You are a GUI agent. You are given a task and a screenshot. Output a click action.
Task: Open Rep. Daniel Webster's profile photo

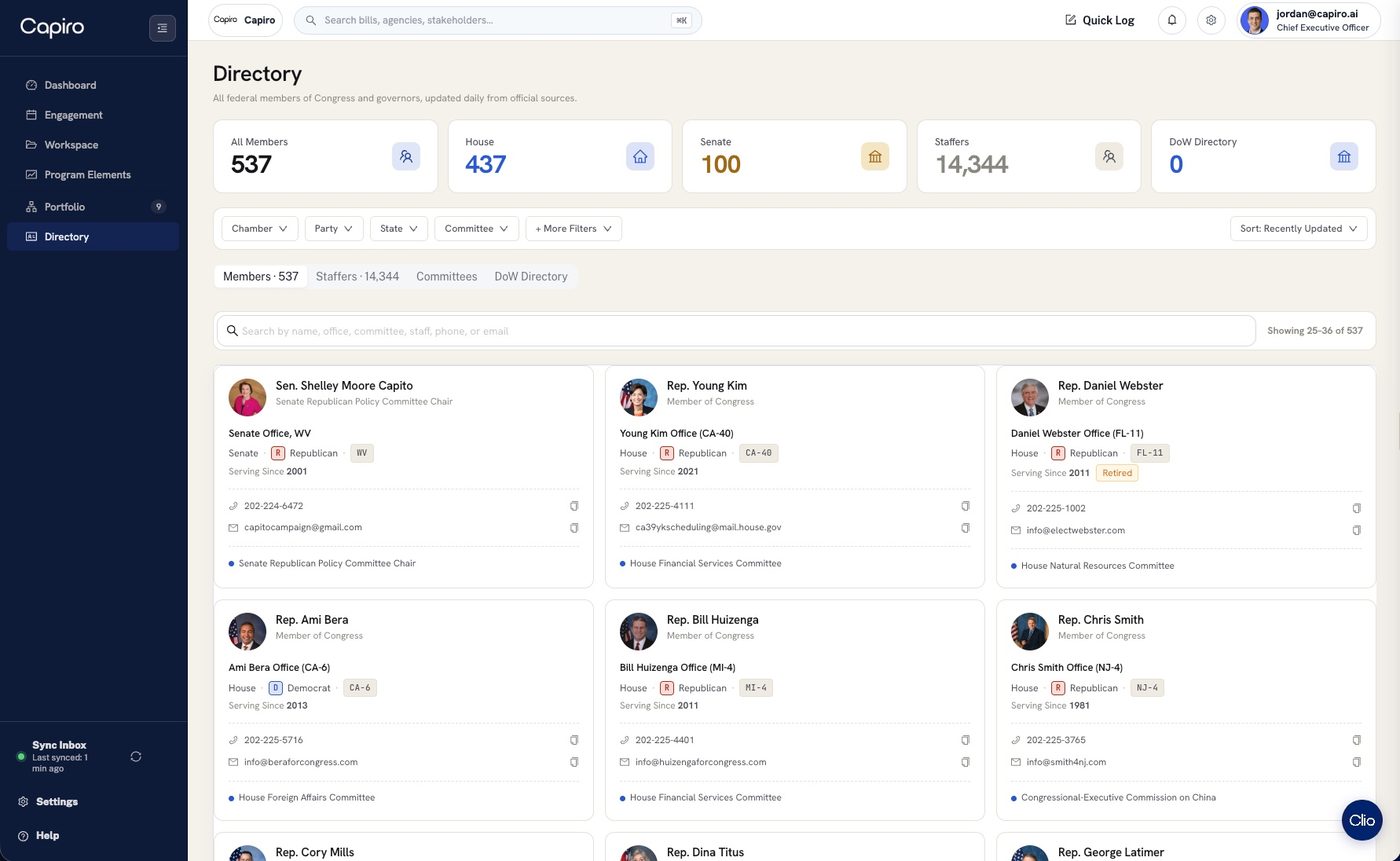click(1030, 397)
